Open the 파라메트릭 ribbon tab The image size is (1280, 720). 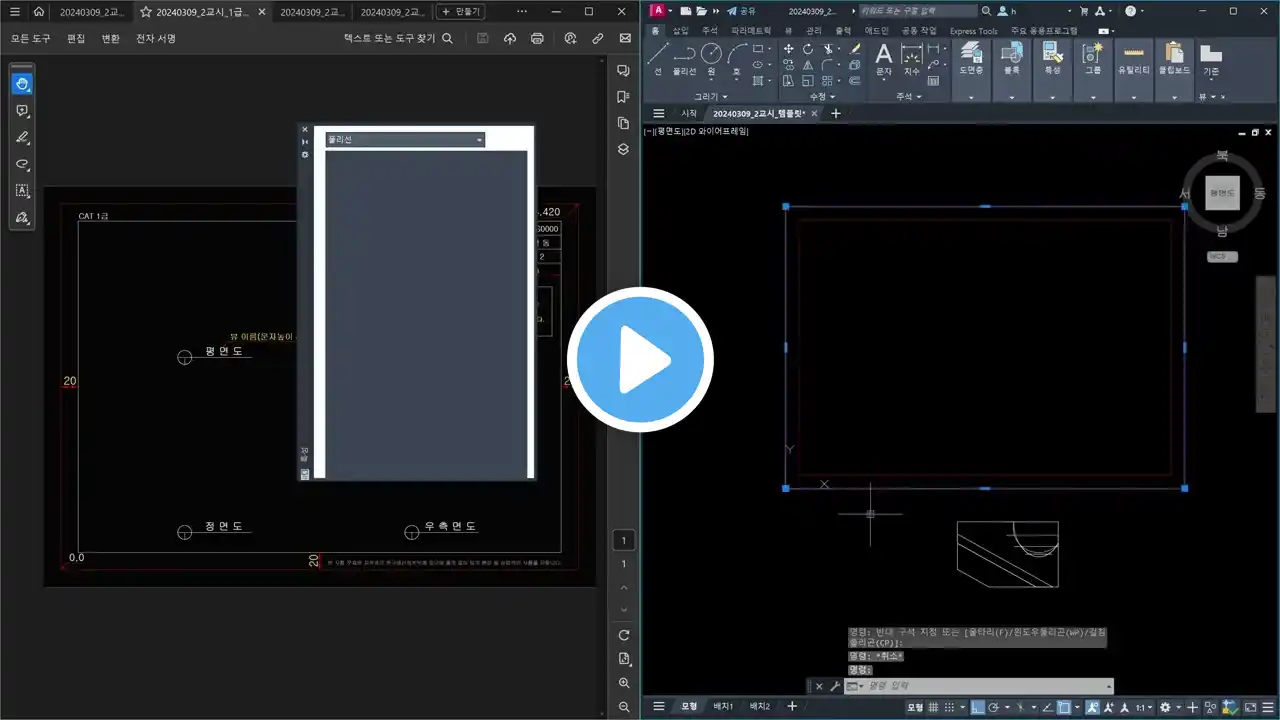(751, 31)
